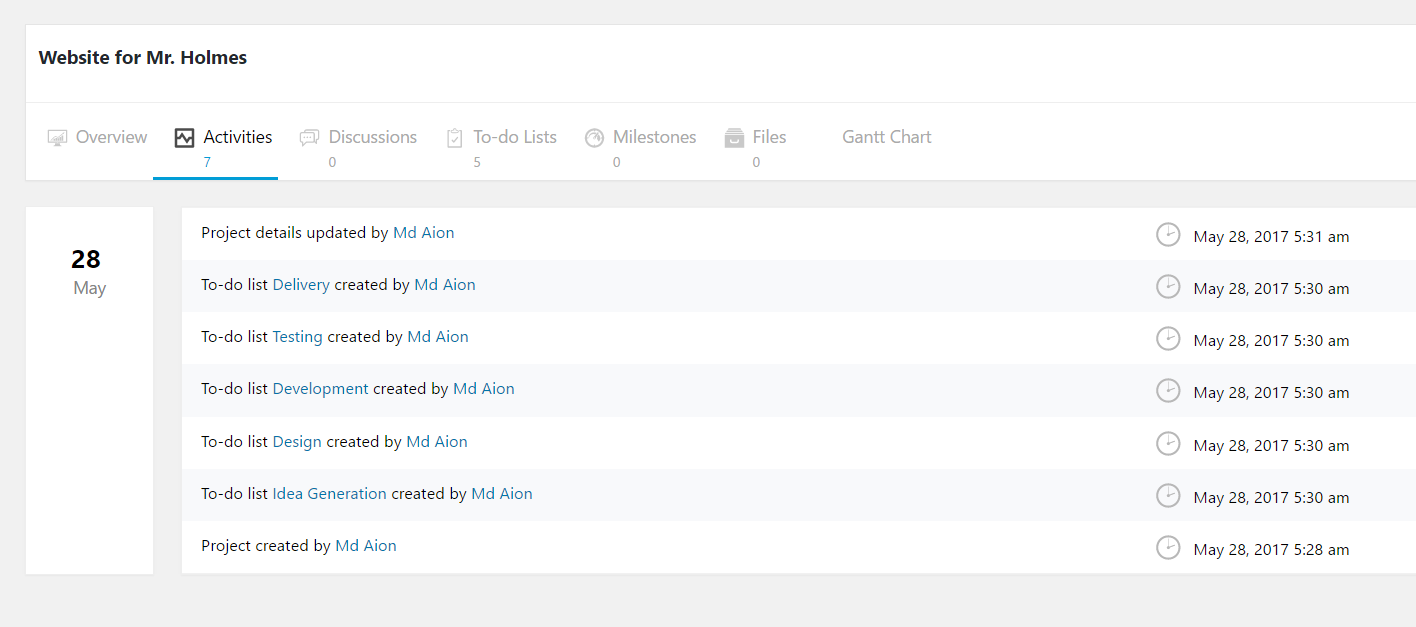Click Md Aion in Project details updated row

tap(423, 233)
